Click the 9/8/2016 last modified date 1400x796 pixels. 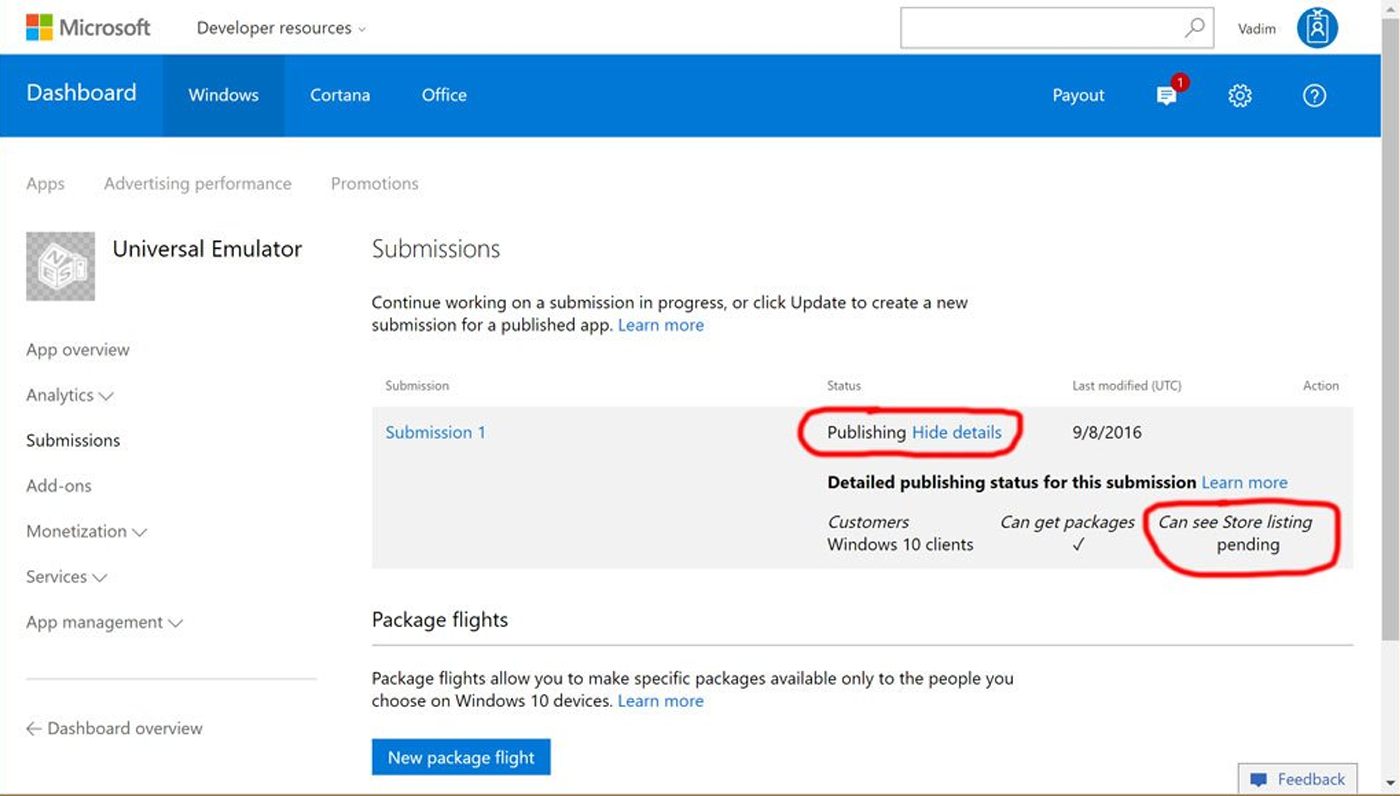click(1107, 433)
